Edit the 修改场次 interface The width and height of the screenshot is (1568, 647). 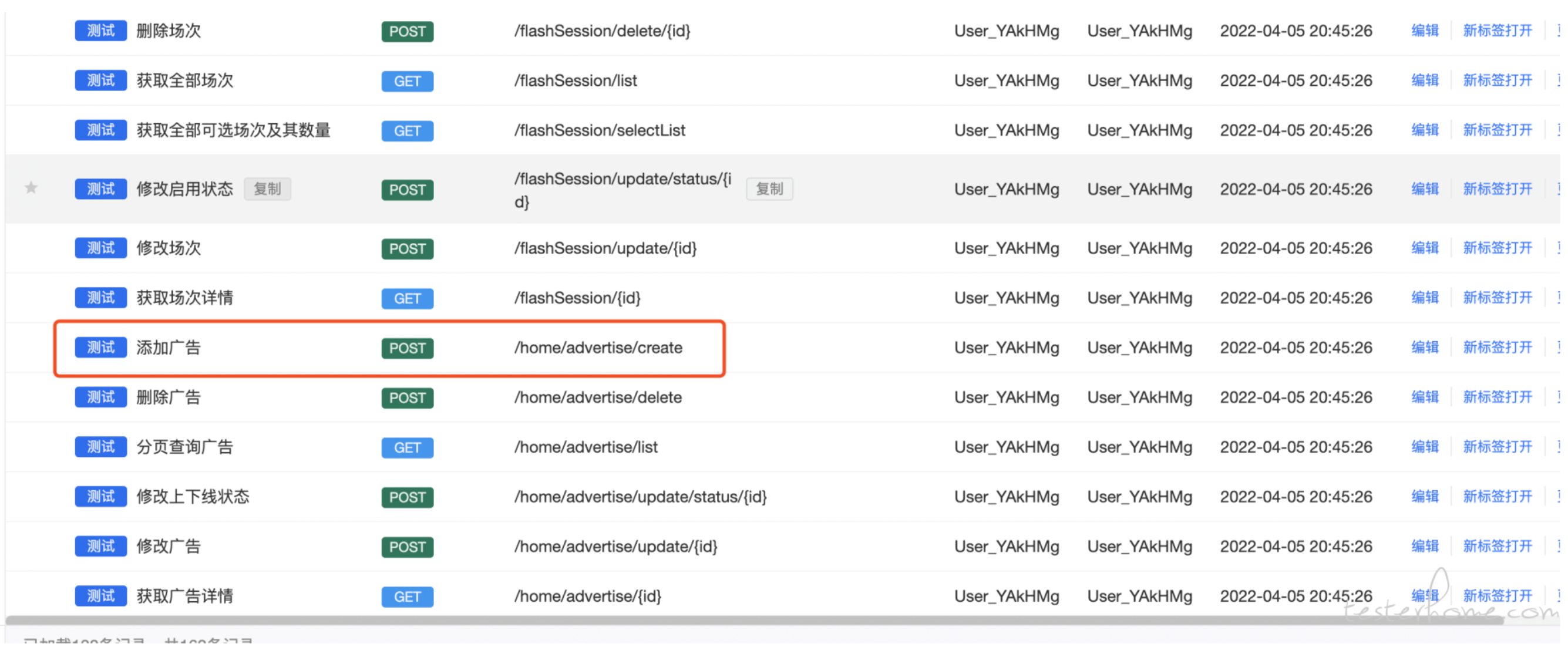click(x=1425, y=248)
